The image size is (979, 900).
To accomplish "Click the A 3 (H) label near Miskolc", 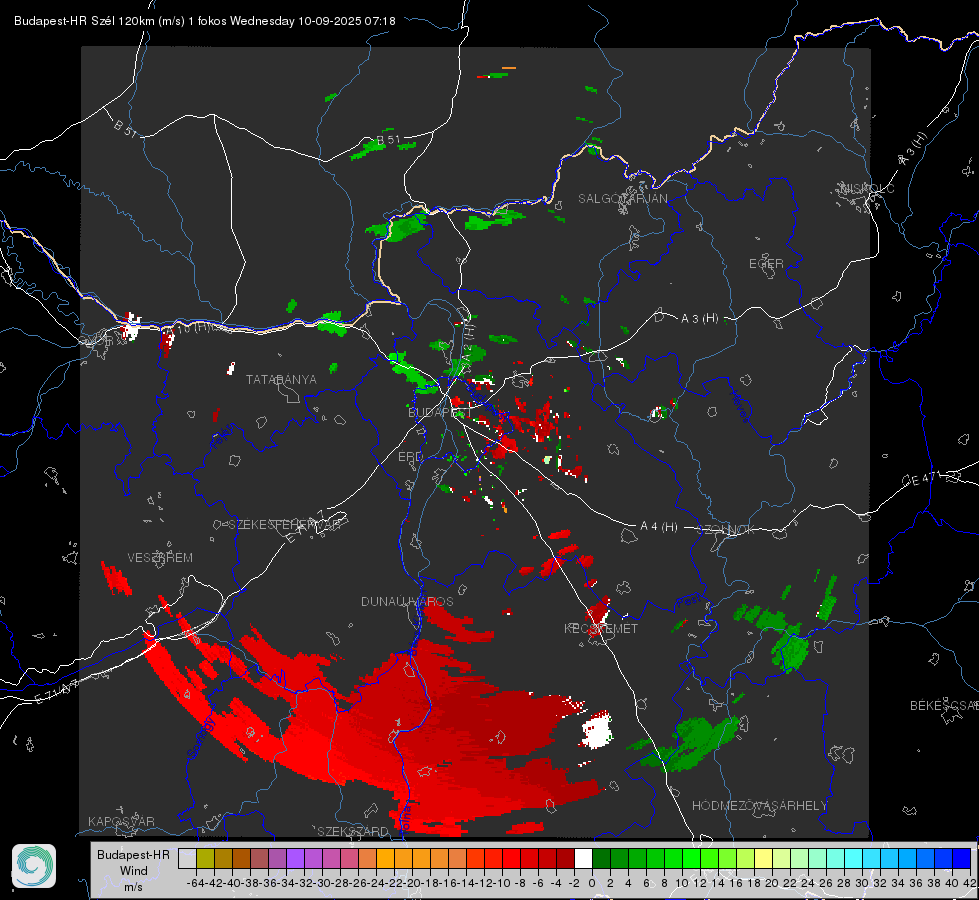I will pyautogui.click(x=913, y=149).
